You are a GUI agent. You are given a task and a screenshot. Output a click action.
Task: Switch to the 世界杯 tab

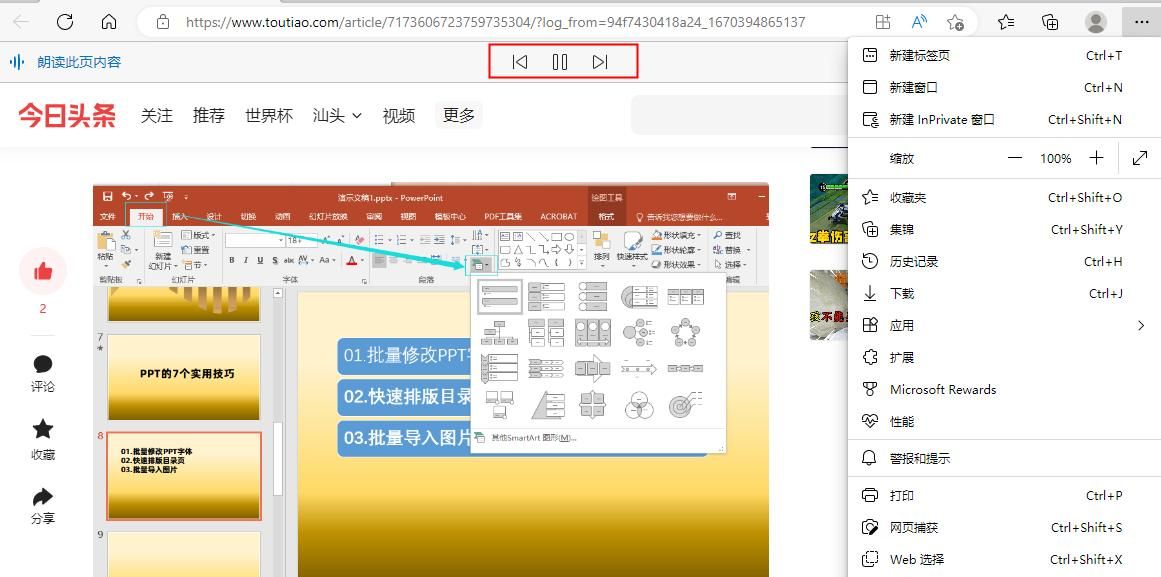coord(267,115)
